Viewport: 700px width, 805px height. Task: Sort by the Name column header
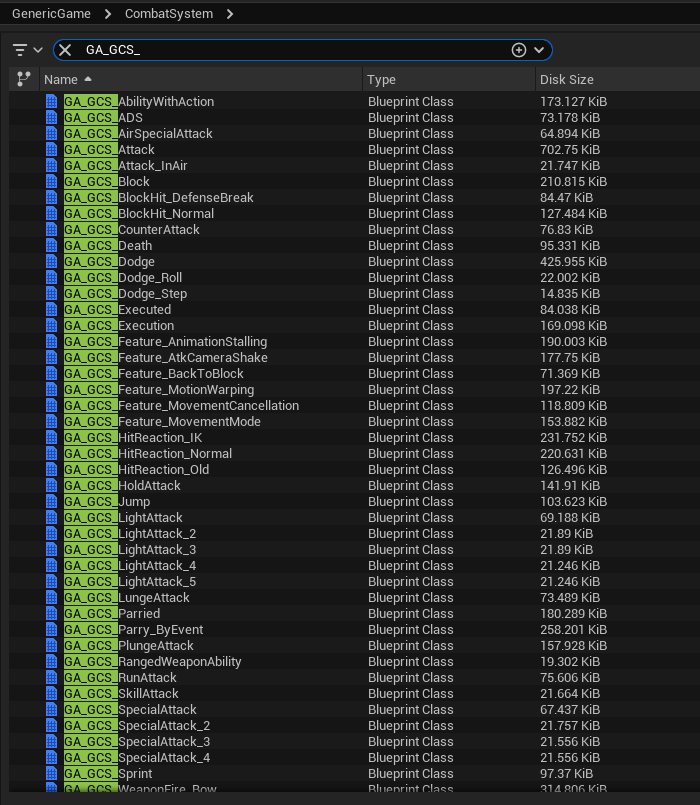tap(201, 80)
